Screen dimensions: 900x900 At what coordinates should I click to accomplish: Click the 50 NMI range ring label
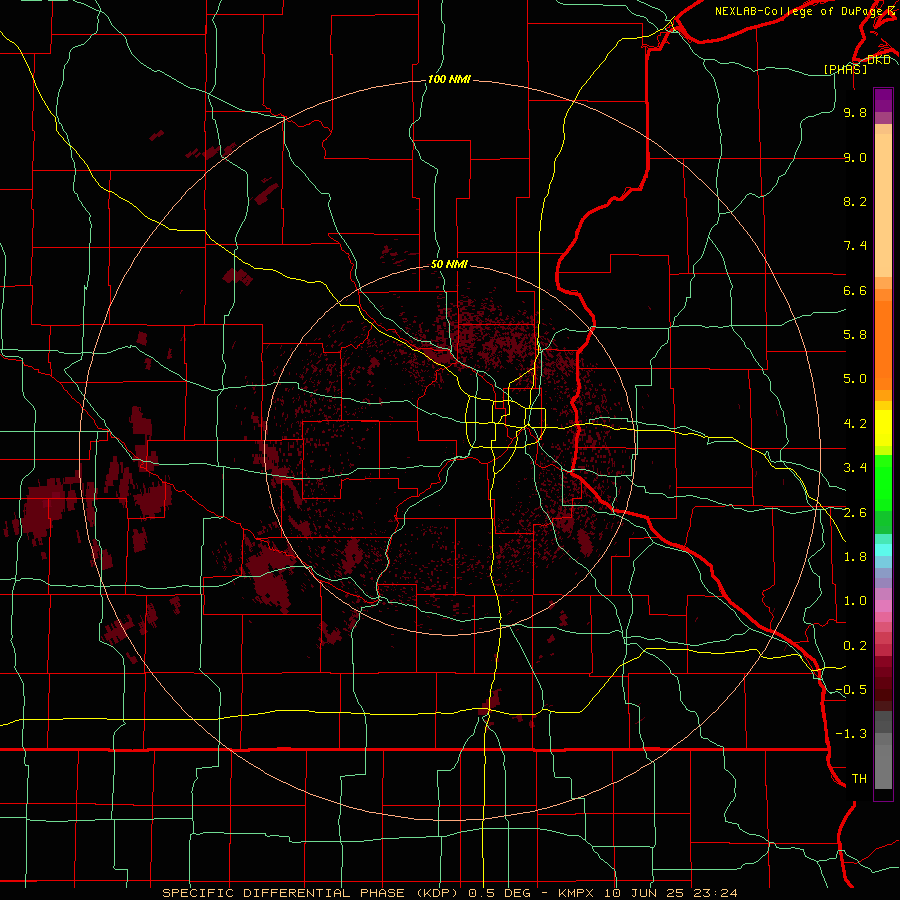pyautogui.click(x=449, y=264)
